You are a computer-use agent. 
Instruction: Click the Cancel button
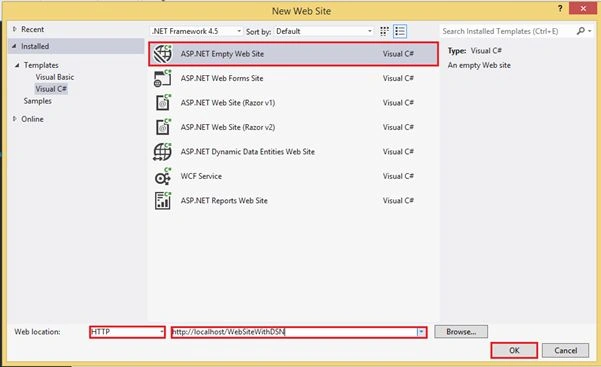[565, 351]
